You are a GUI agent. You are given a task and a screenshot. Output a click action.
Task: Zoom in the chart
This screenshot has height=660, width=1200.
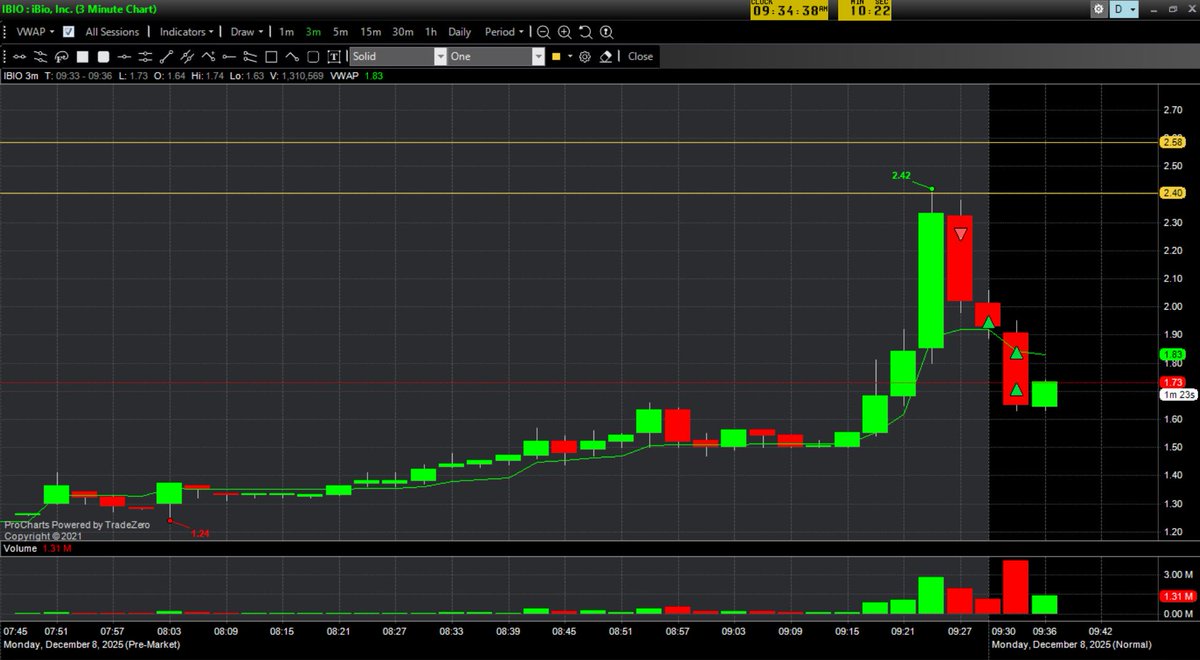coord(565,32)
